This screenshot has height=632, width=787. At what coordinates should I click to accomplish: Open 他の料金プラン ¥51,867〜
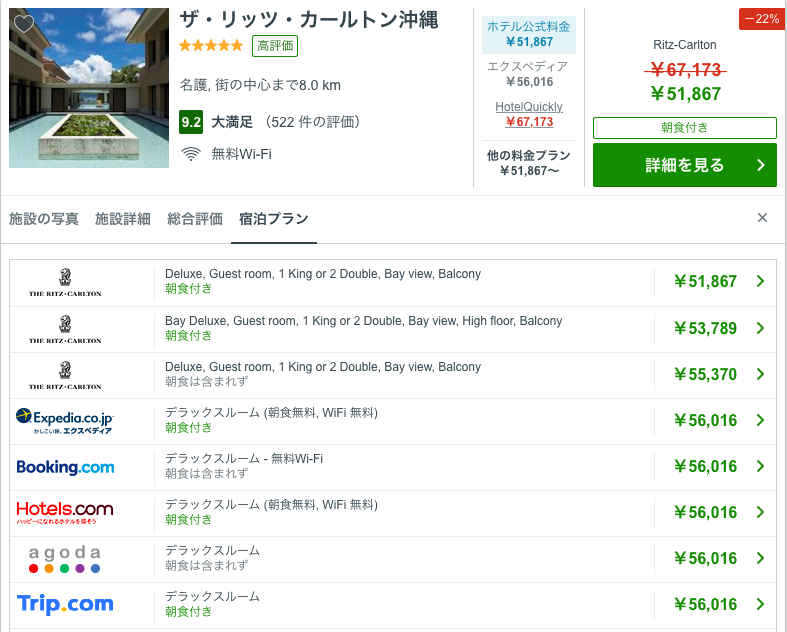coord(529,163)
